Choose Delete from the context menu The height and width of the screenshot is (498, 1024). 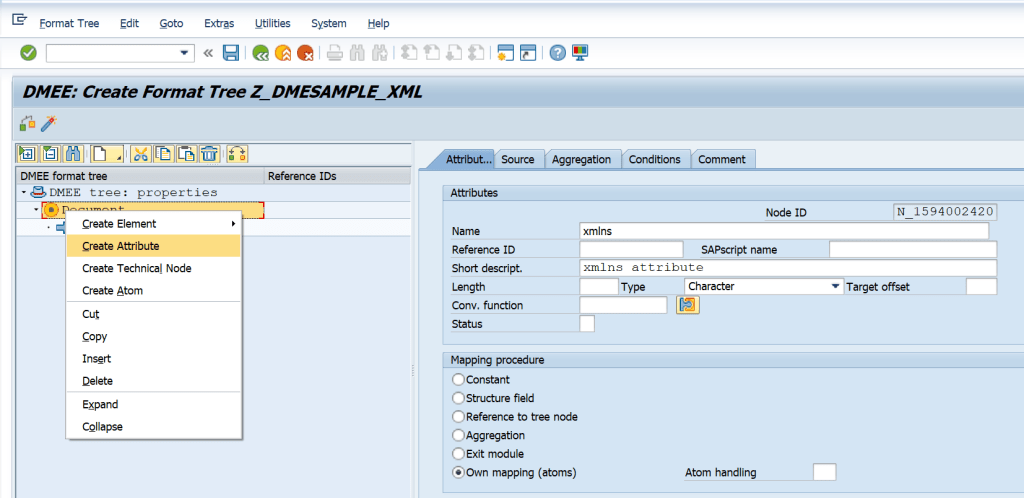[x=154, y=381]
